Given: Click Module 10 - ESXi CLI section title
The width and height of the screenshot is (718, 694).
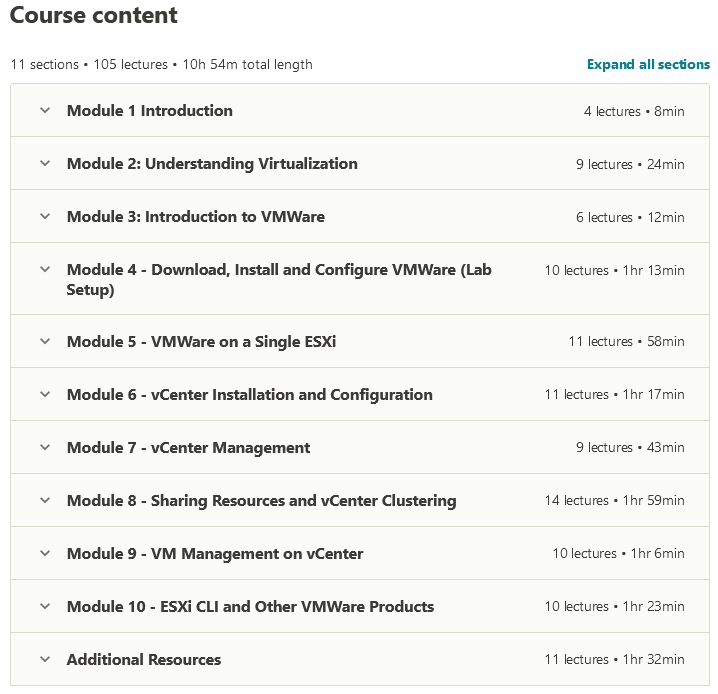Looking at the screenshot, I should coord(250,607).
